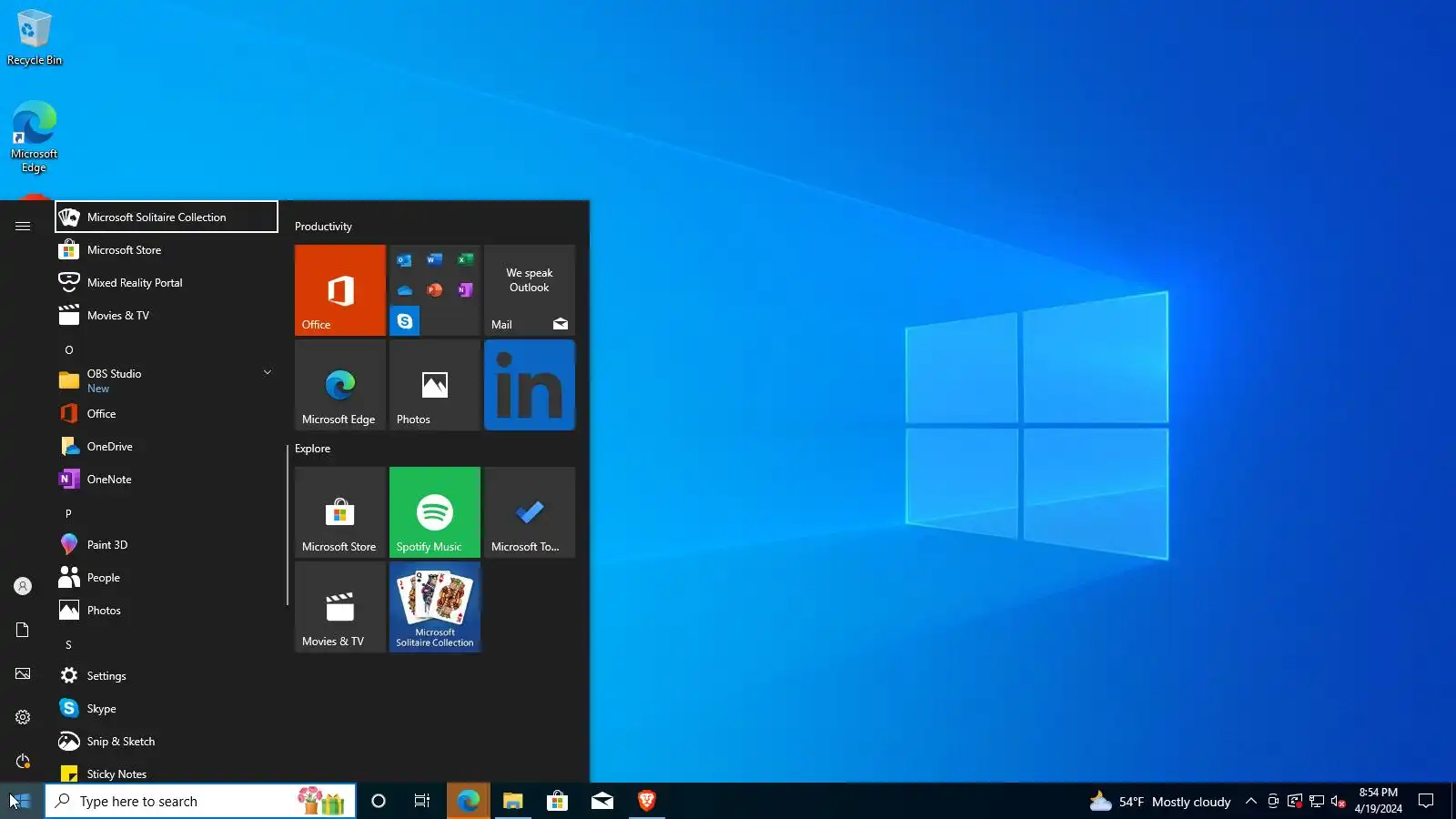Open the orange Office tile
The height and width of the screenshot is (819, 1456).
(340, 290)
